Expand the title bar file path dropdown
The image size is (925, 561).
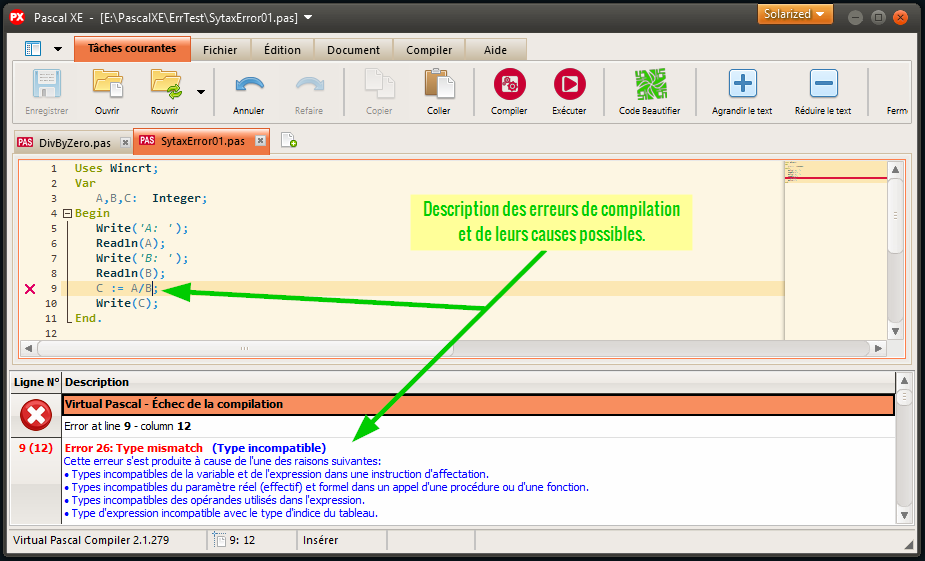pyautogui.click(x=308, y=17)
